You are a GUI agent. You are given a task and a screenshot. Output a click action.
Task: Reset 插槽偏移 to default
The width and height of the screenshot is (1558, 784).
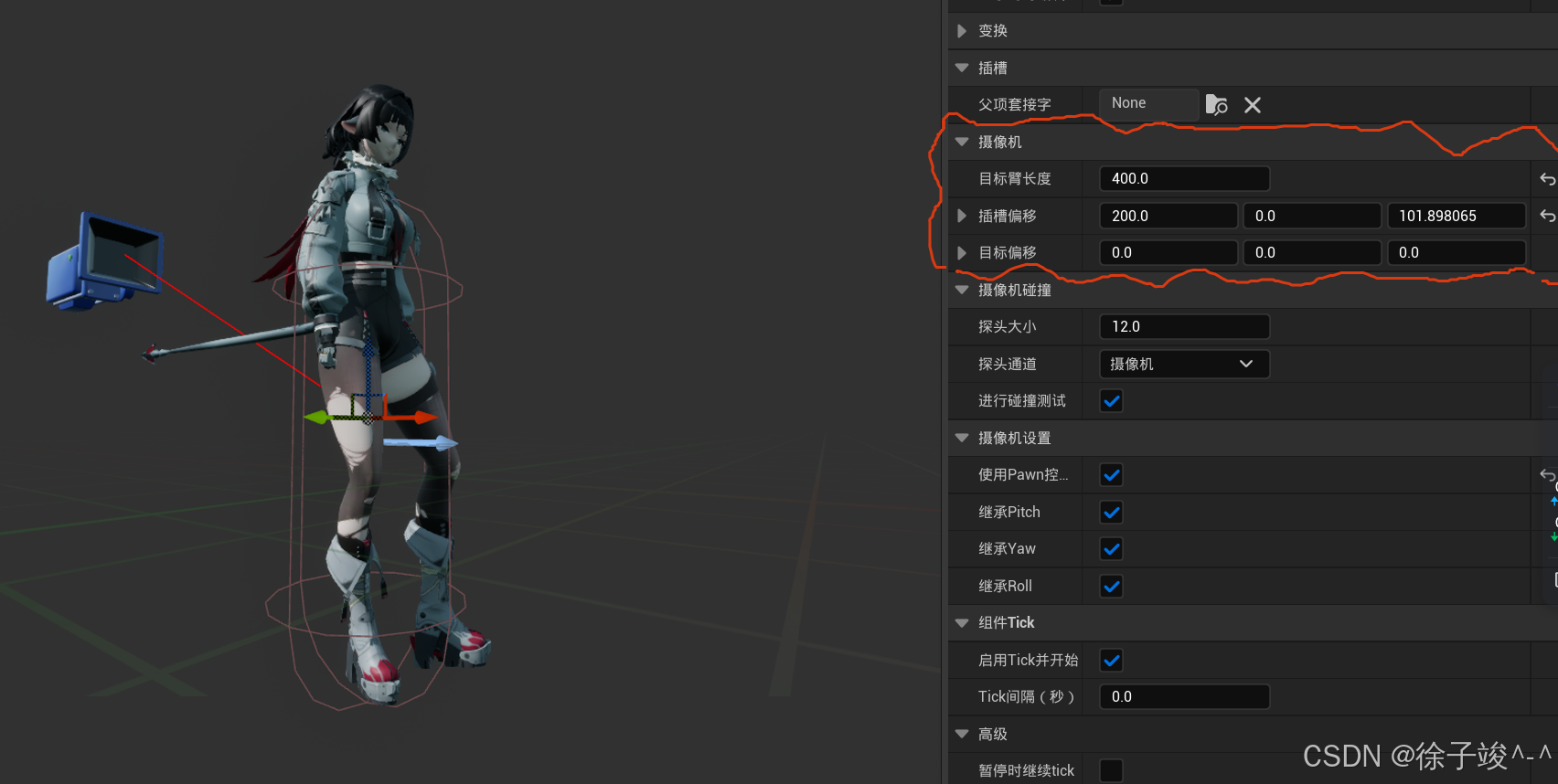point(1547,216)
